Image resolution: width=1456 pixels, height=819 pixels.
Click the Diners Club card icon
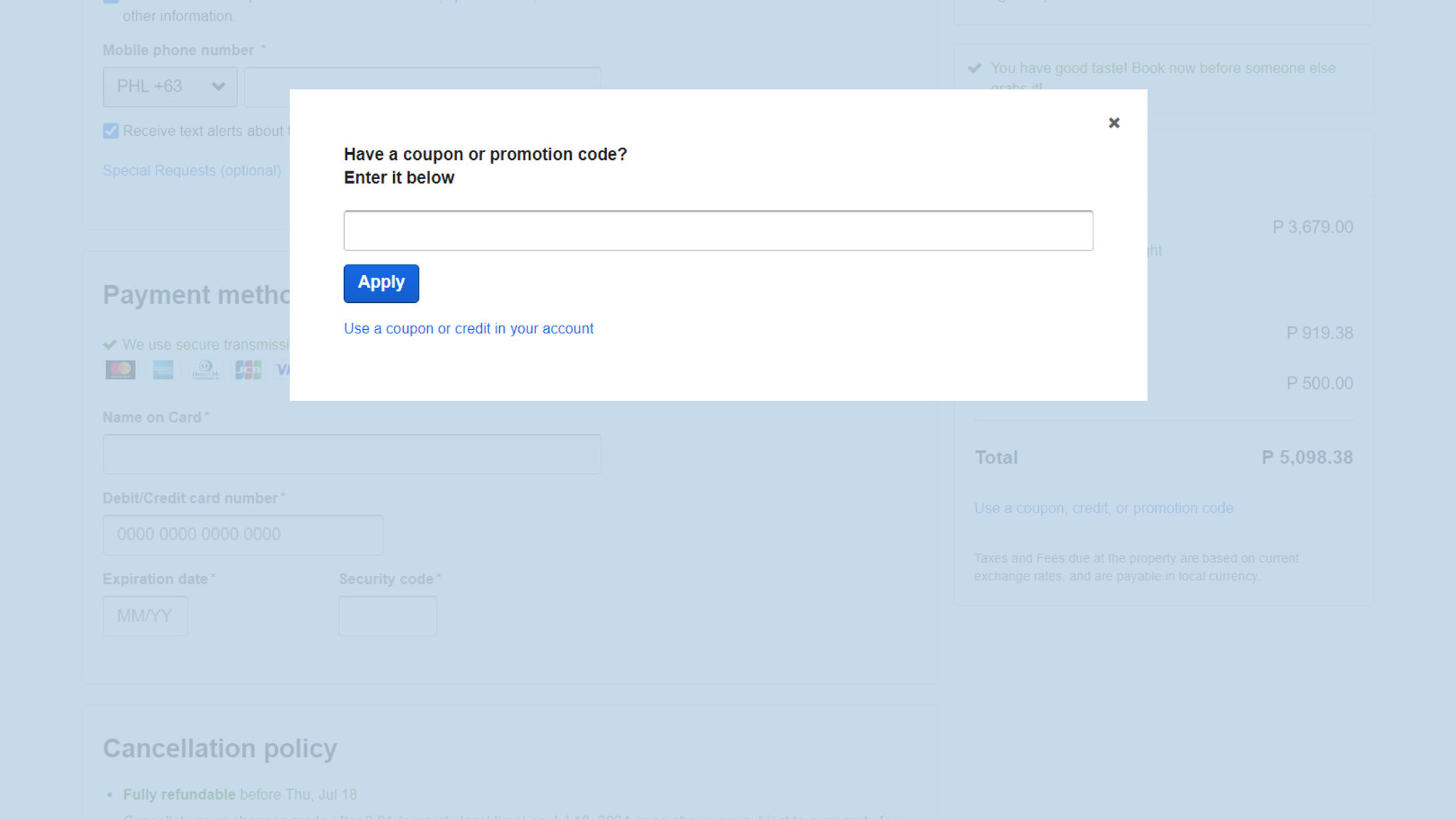coord(205,369)
